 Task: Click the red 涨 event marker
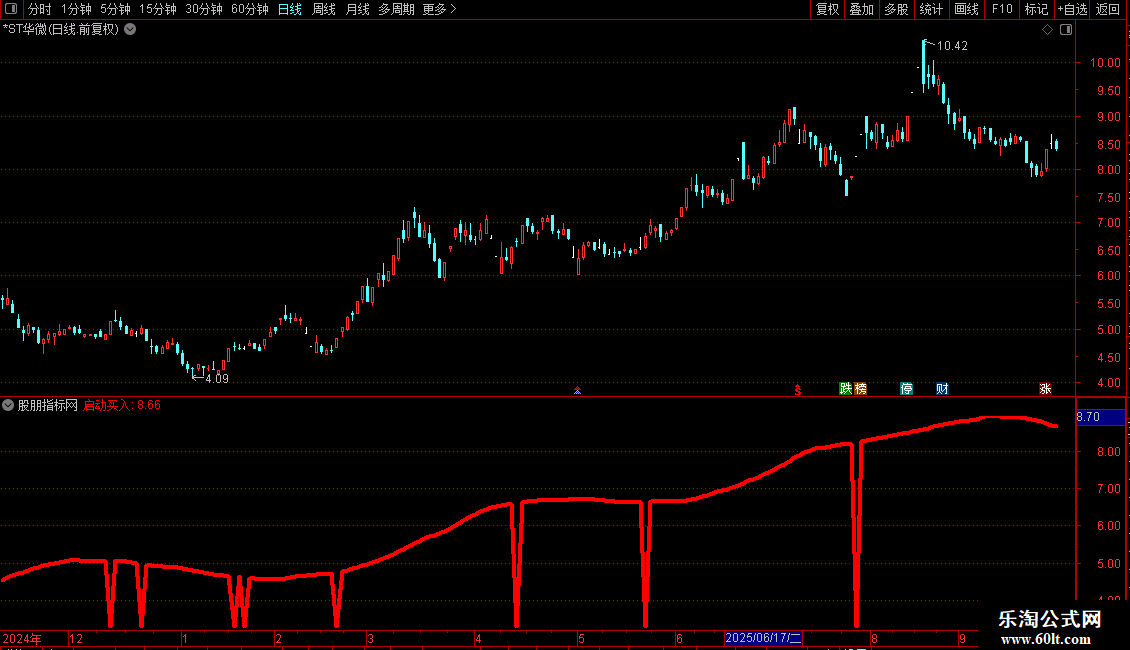[x=1045, y=389]
